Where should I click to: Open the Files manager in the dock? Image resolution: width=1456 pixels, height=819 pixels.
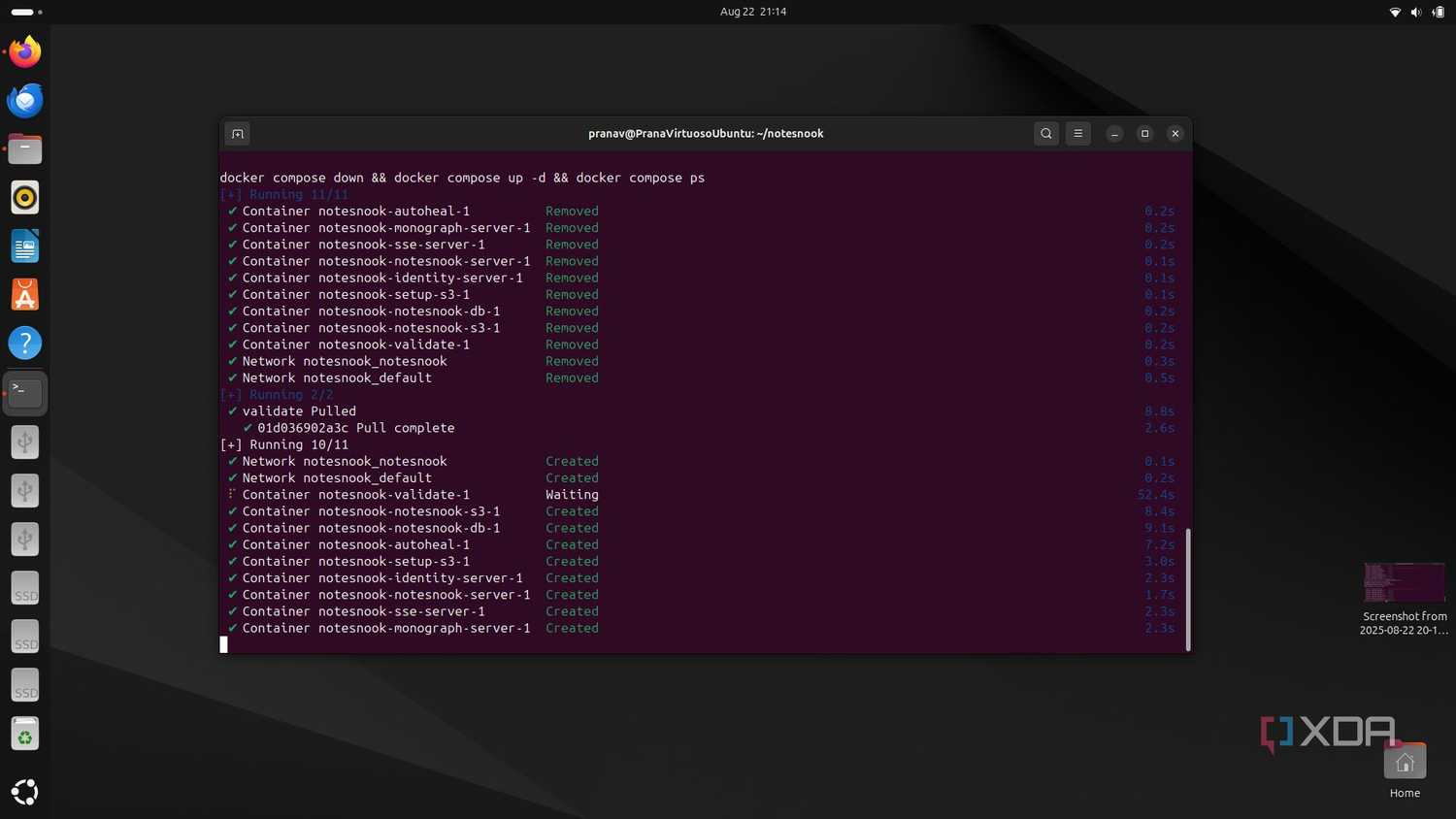(25, 148)
